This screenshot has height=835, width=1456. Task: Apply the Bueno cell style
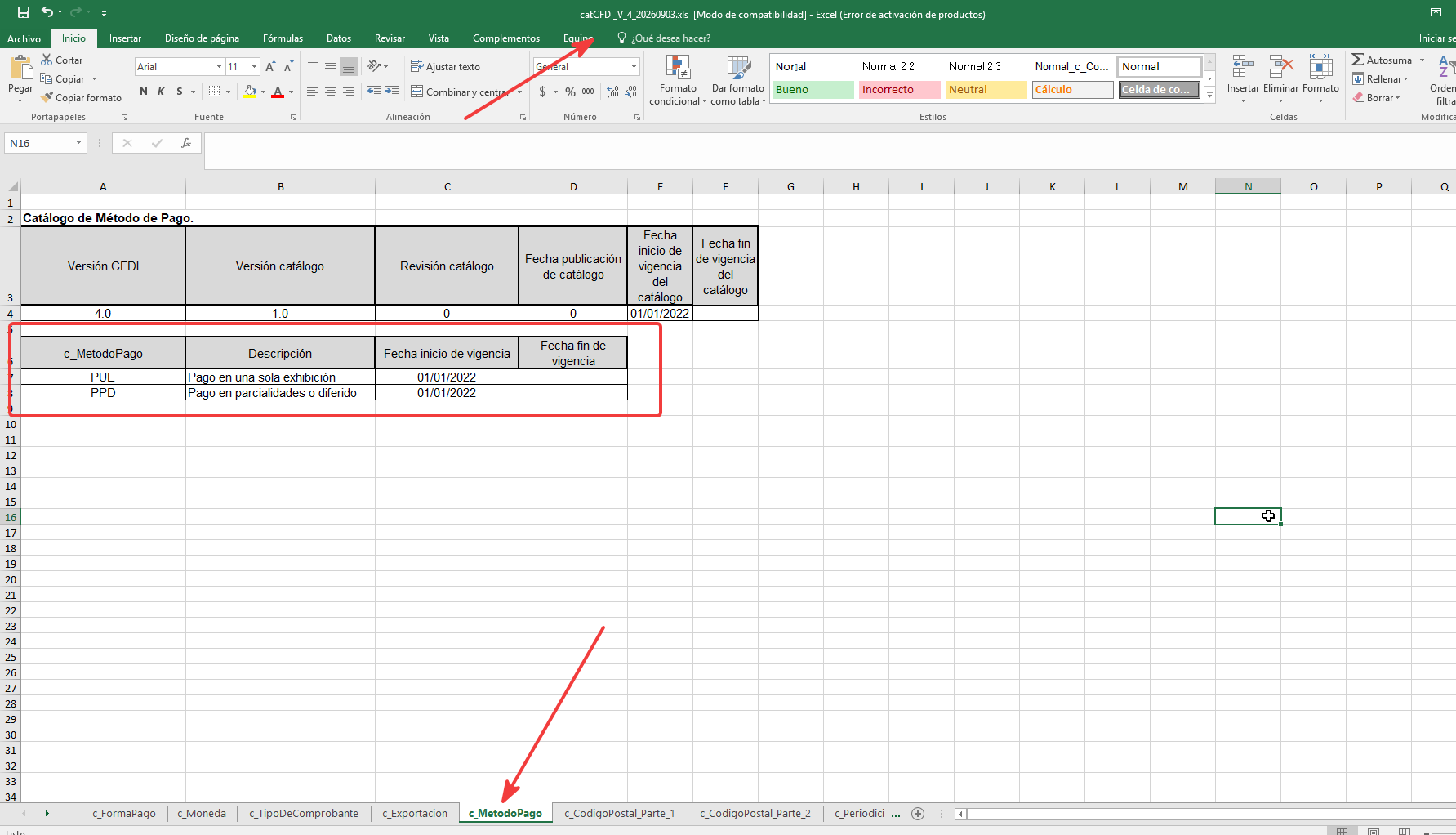813,90
